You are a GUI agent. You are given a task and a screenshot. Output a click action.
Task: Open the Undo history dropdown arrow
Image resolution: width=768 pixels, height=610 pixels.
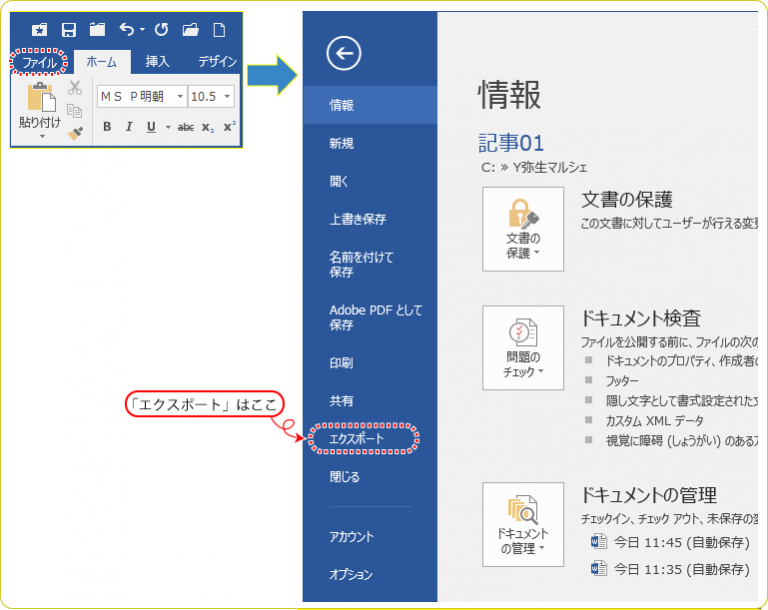point(142,30)
